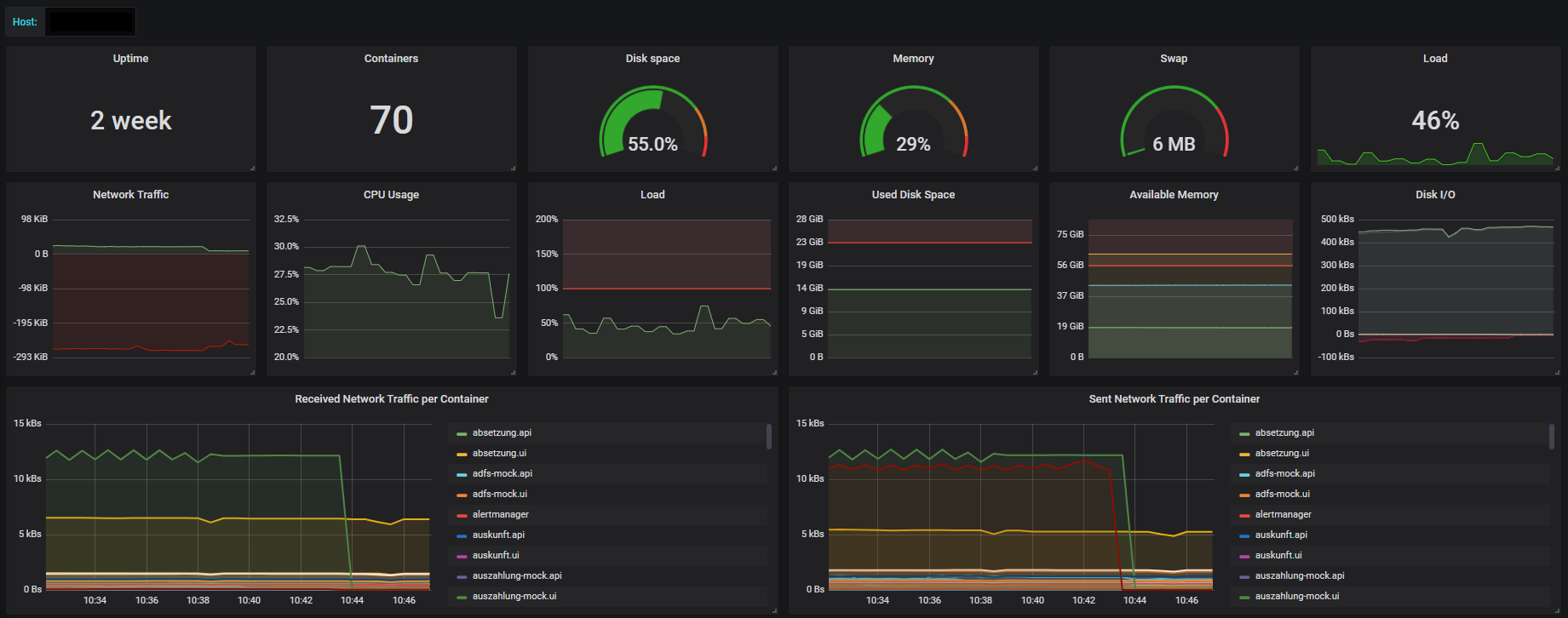Click the Load title above the 46% value
Viewport: 1568px width, 618px height.
[x=1435, y=59]
